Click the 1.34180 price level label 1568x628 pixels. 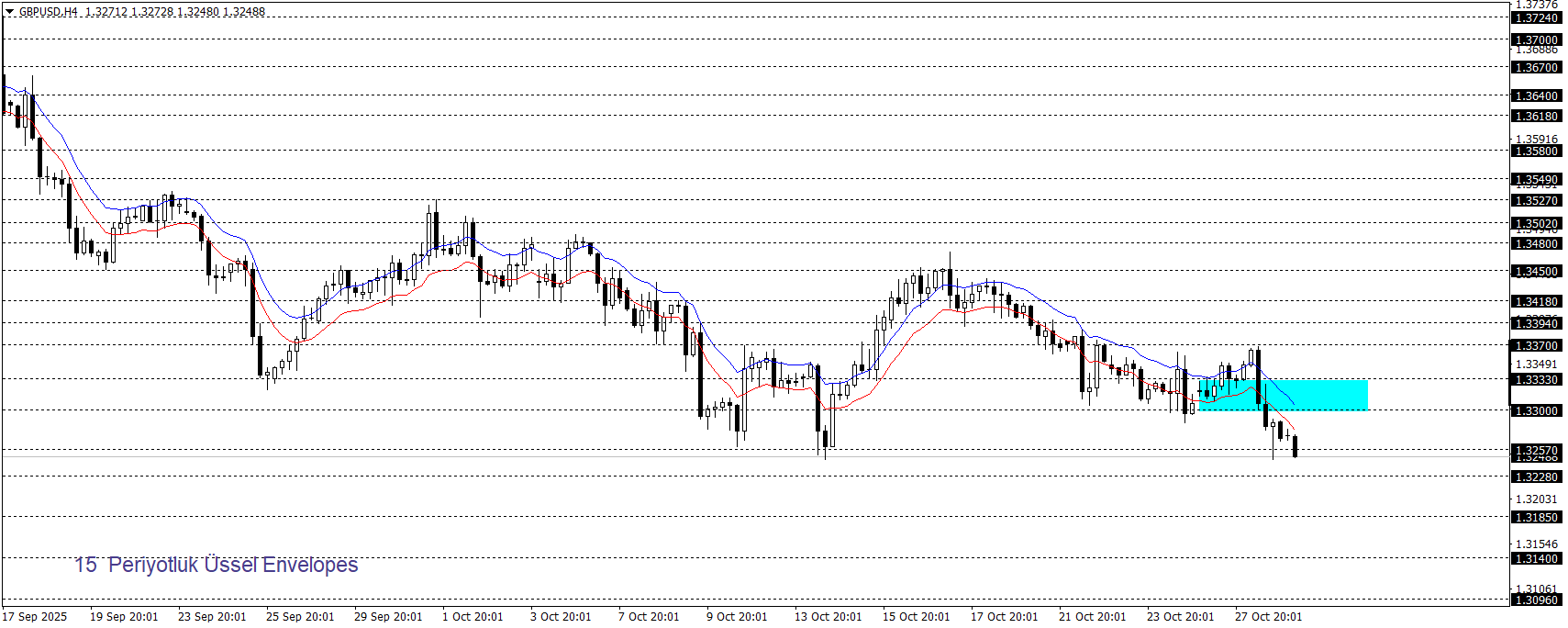point(1536,302)
